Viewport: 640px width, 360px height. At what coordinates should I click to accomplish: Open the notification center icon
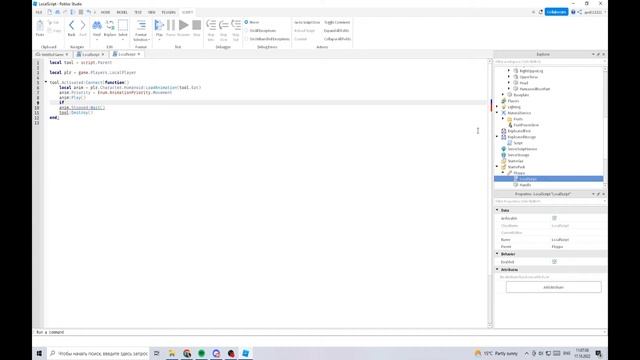598,353
